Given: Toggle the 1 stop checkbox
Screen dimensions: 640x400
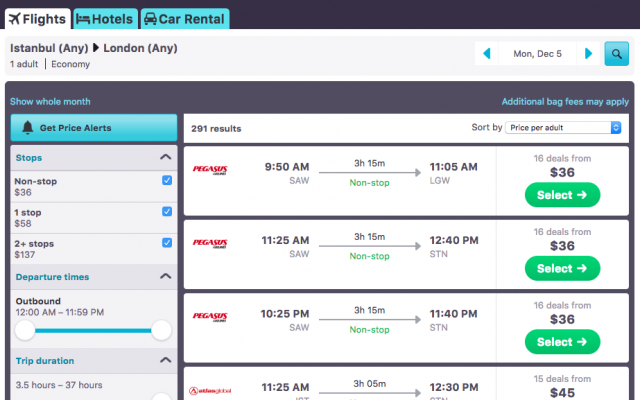Looking at the screenshot, I should [x=167, y=211].
